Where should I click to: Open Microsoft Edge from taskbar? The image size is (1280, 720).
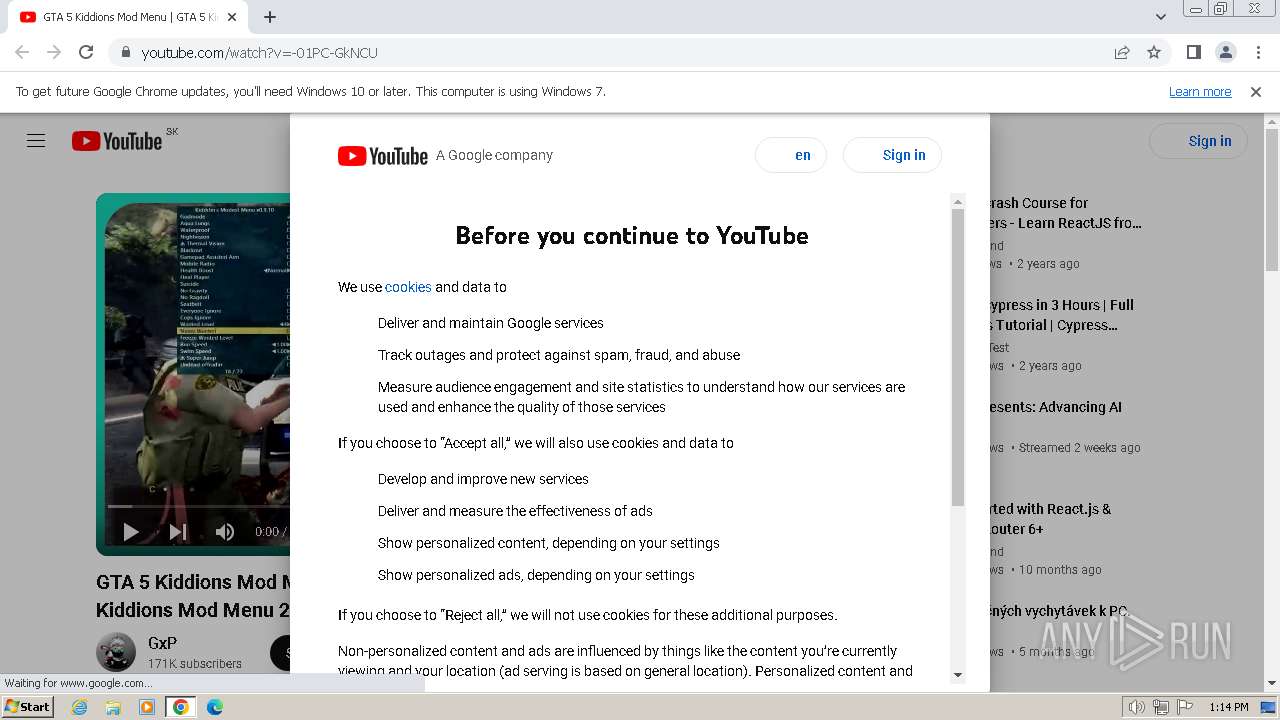pos(215,707)
